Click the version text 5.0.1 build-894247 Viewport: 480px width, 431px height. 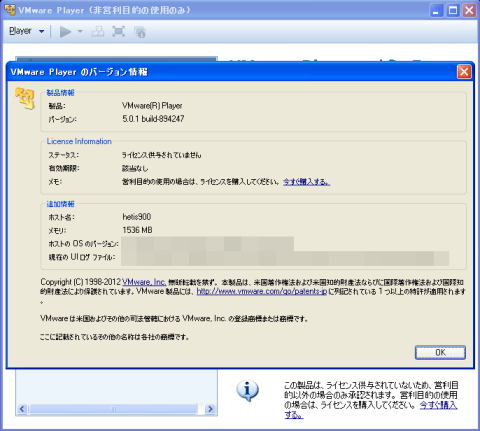click(153, 119)
